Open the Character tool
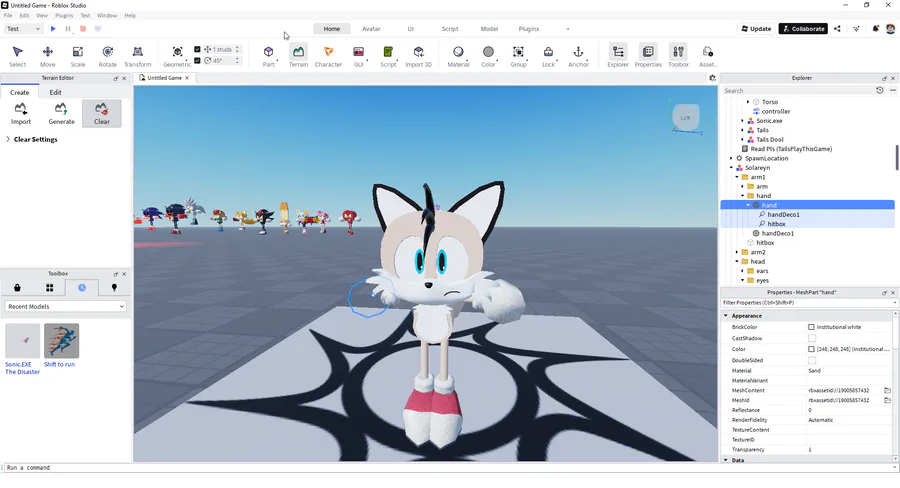Image resolution: width=900 pixels, height=488 pixels. pyautogui.click(x=328, y=56)
